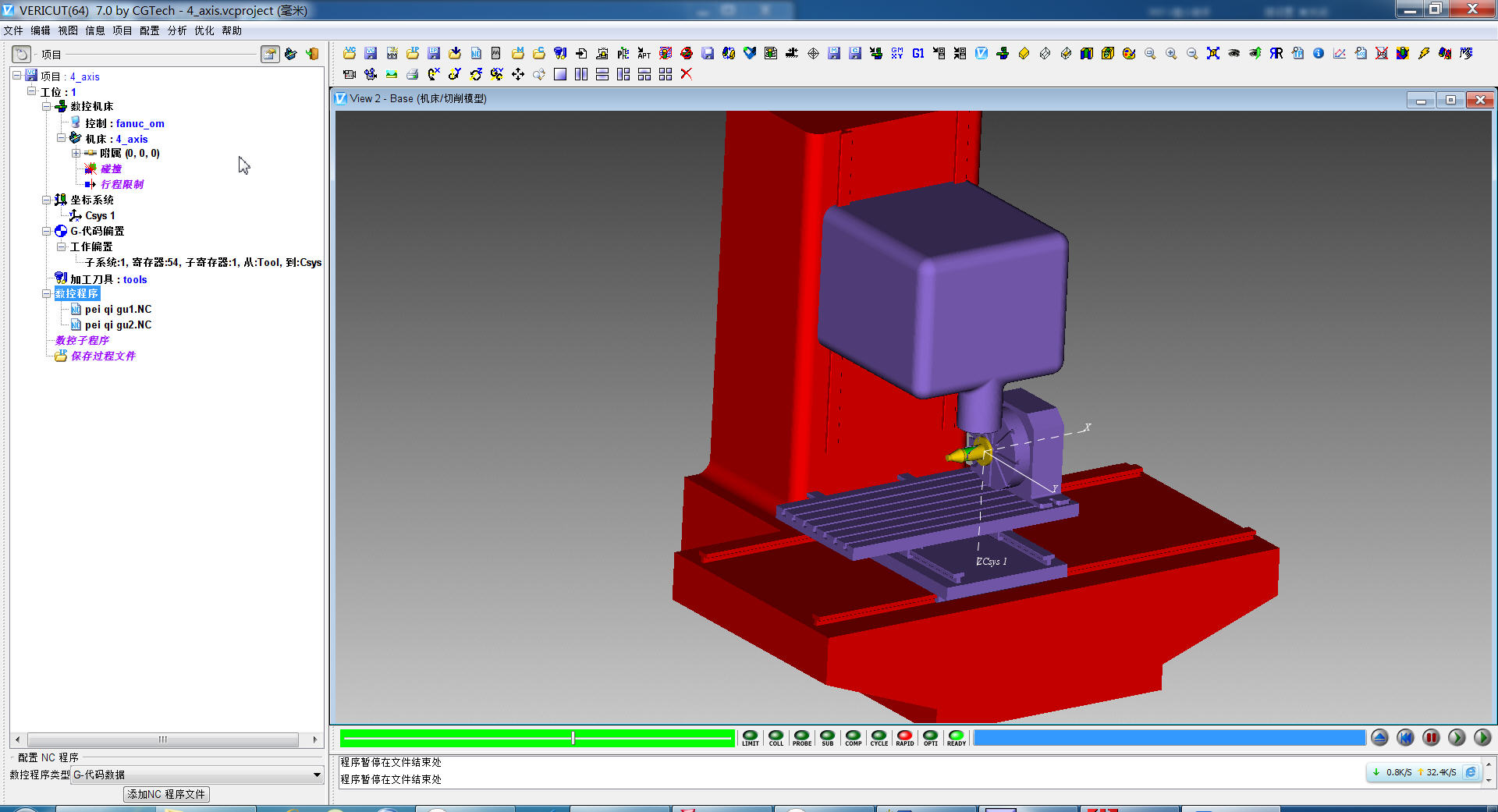
Task: Collapse the 数控机床 node
Action: 47,106
